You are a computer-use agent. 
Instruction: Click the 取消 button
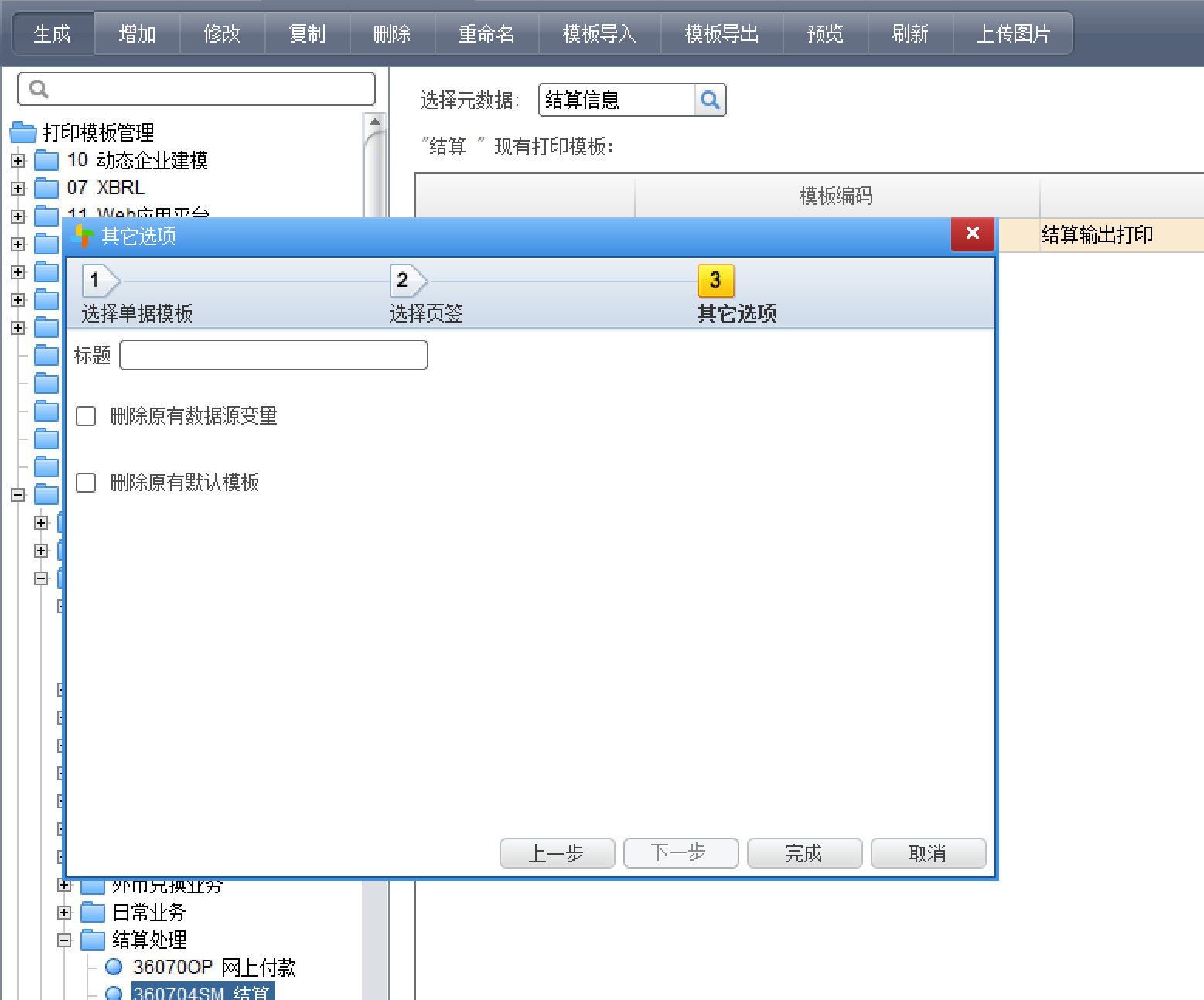coord(928,853)
